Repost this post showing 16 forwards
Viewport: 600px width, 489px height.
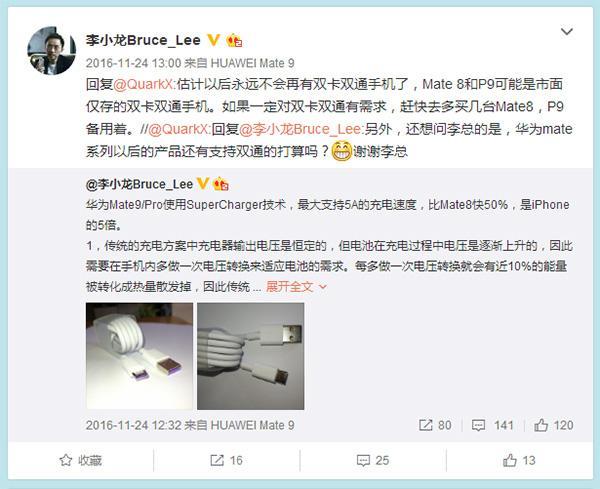[227, 460]
